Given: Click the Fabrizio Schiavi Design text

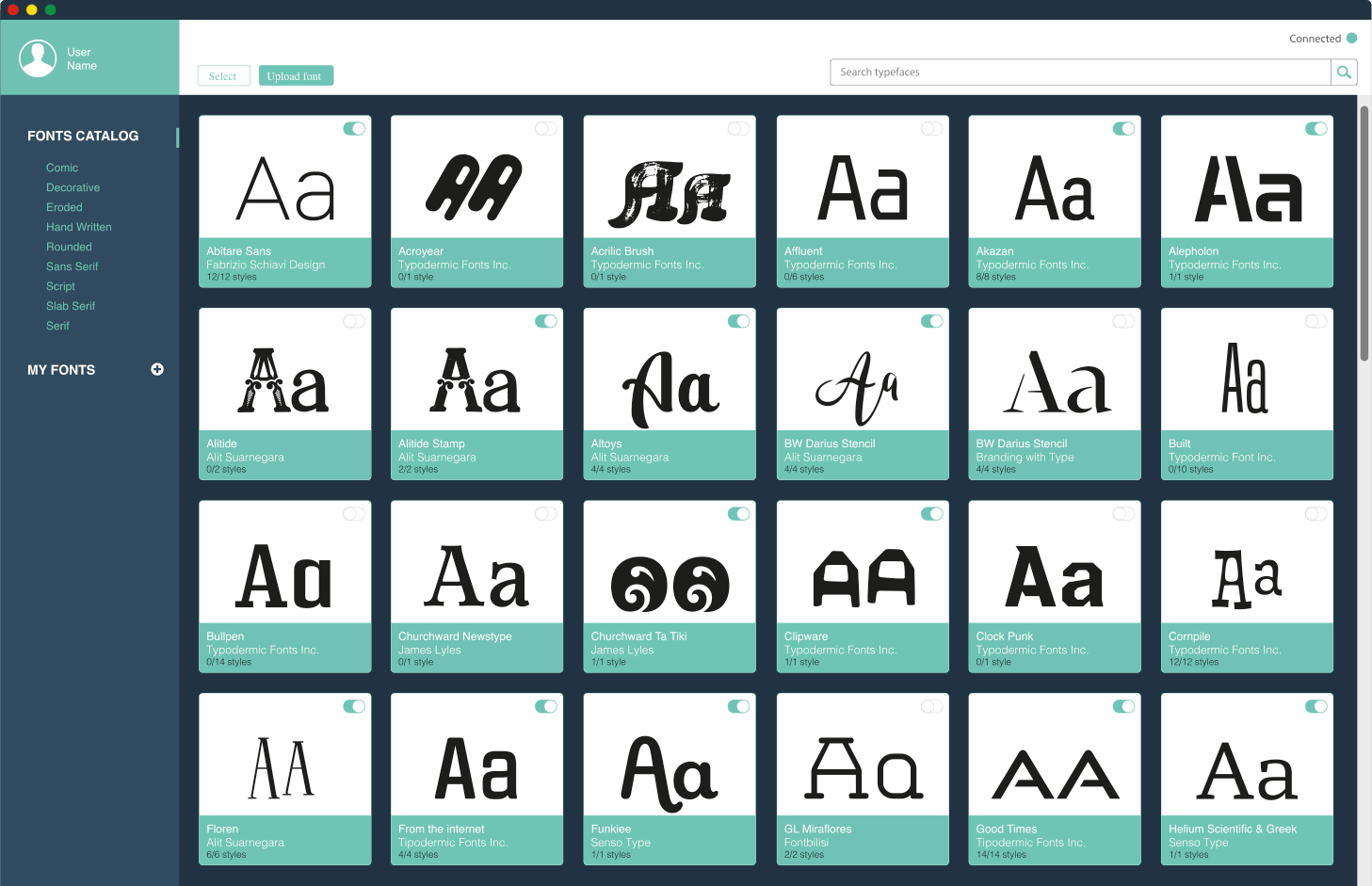Looking at the screenshot, I should pyautogui.click(x=266, y=265).
